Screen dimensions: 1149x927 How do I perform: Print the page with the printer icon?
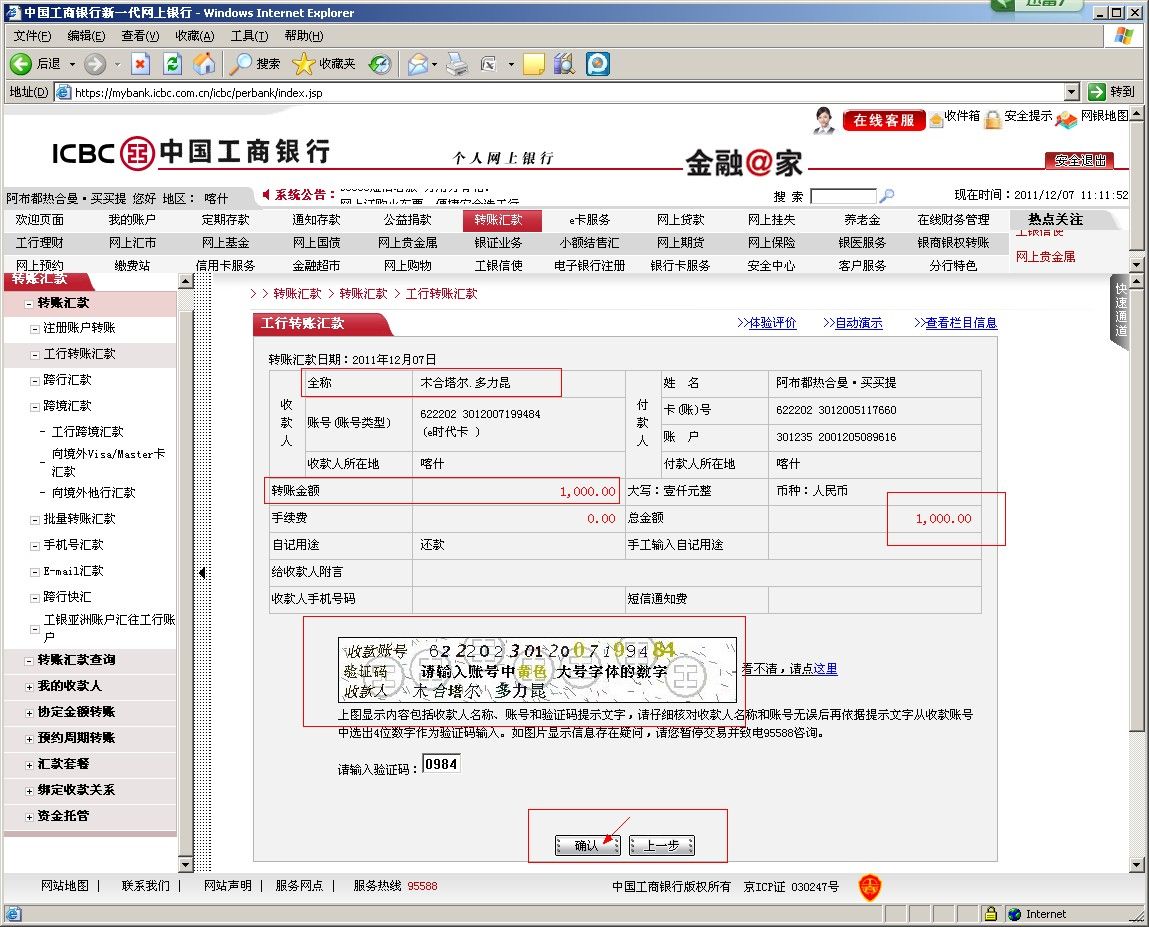(457, 64)
